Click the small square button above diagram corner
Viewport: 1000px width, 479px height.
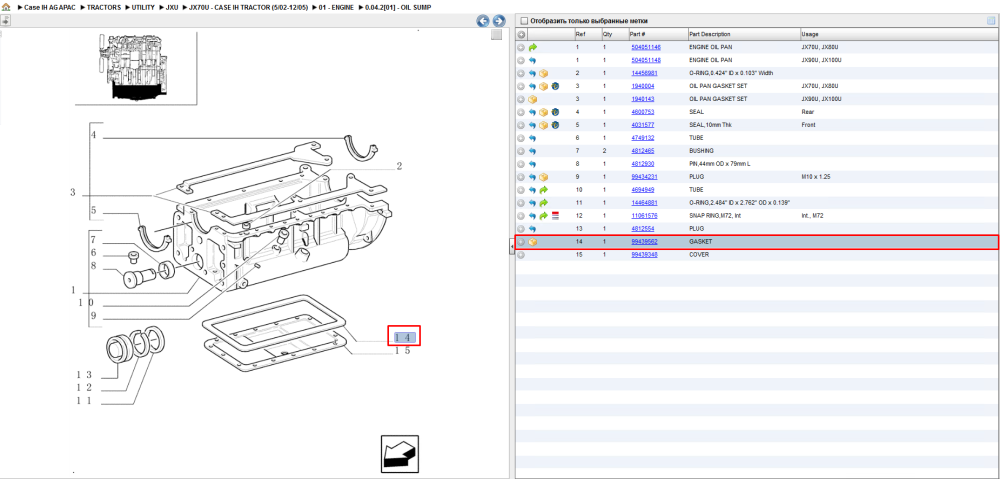[496, 35]
